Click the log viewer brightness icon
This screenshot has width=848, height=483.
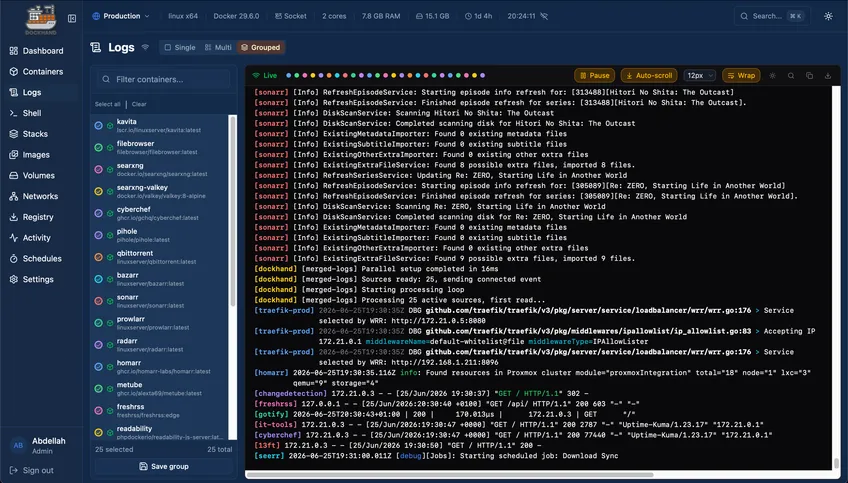coord(772,76)
